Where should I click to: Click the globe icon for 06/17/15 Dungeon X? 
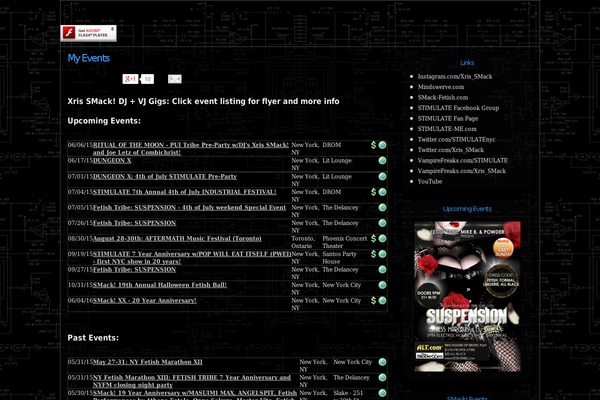tap(382, 160)
